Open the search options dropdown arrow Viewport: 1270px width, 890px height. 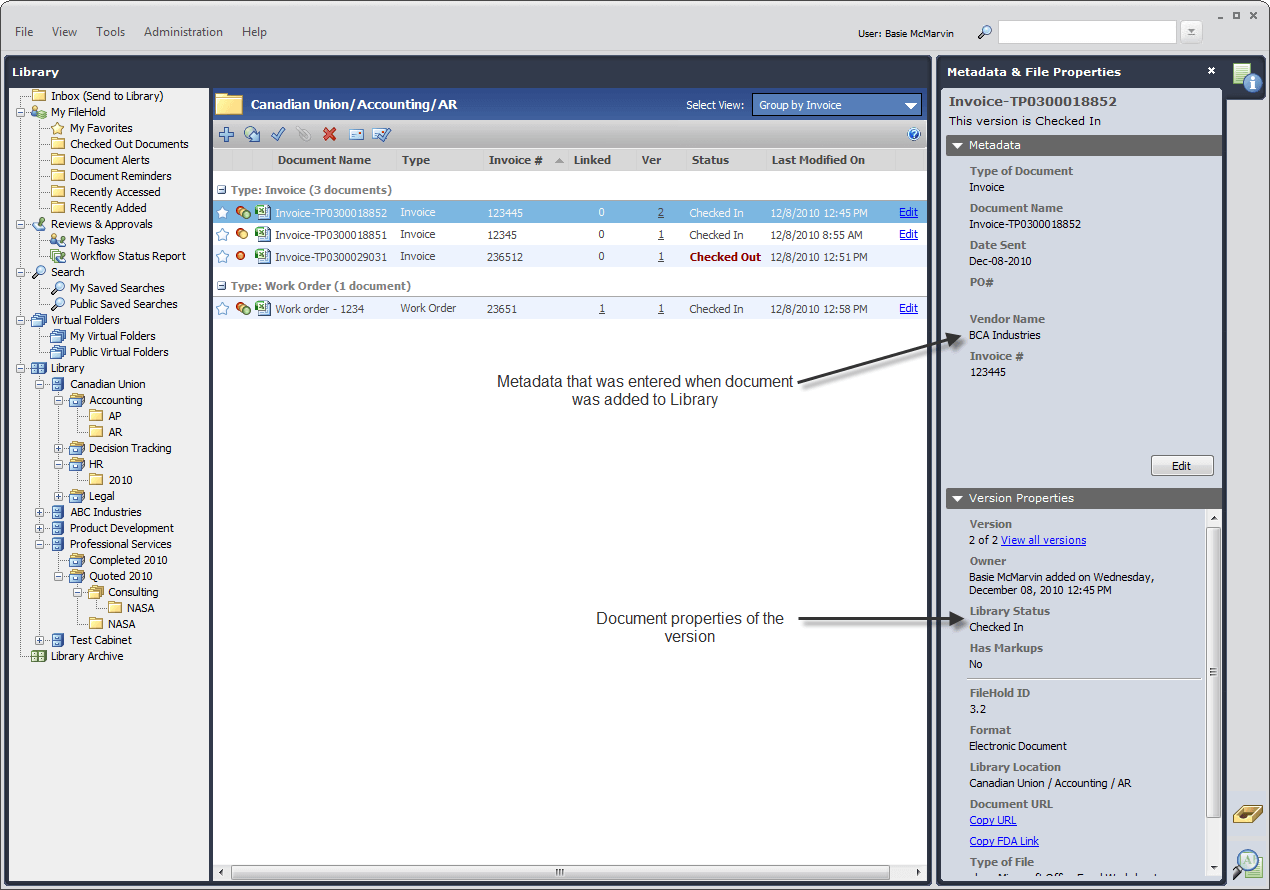(1190, 32)
